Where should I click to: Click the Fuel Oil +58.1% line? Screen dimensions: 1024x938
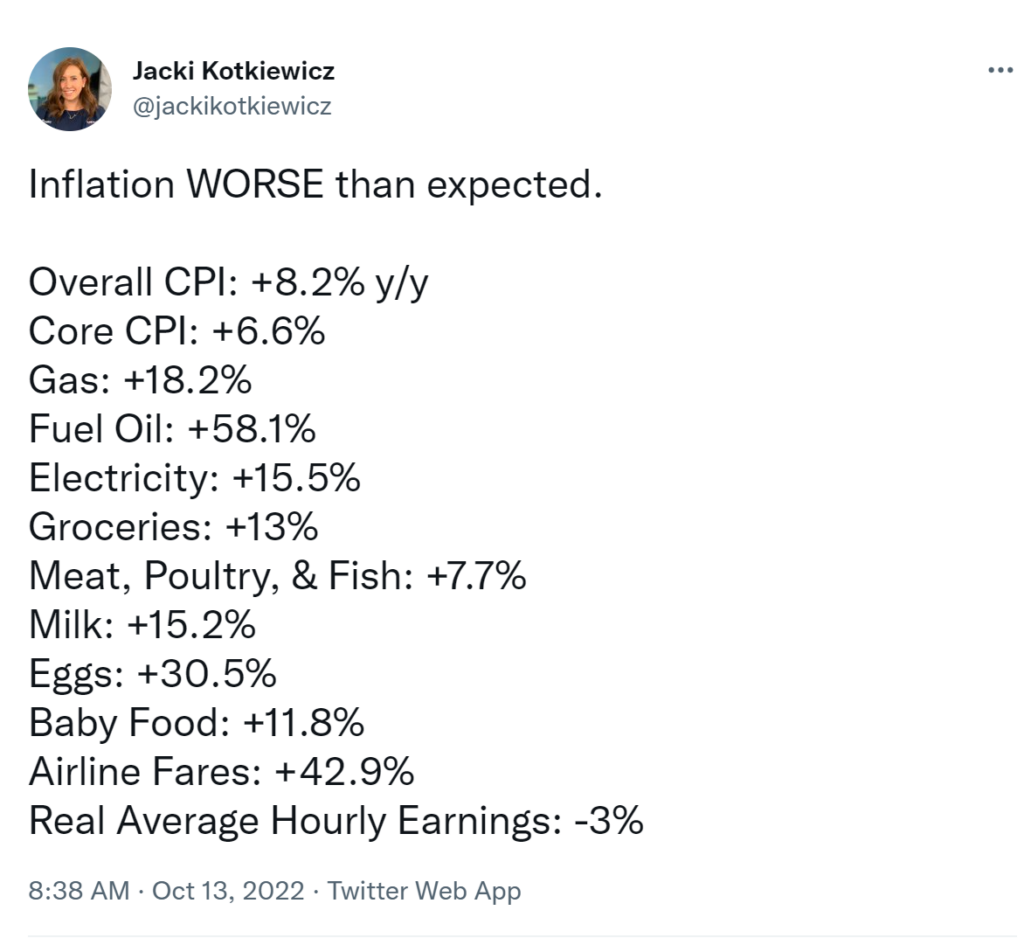coord(172,429)
